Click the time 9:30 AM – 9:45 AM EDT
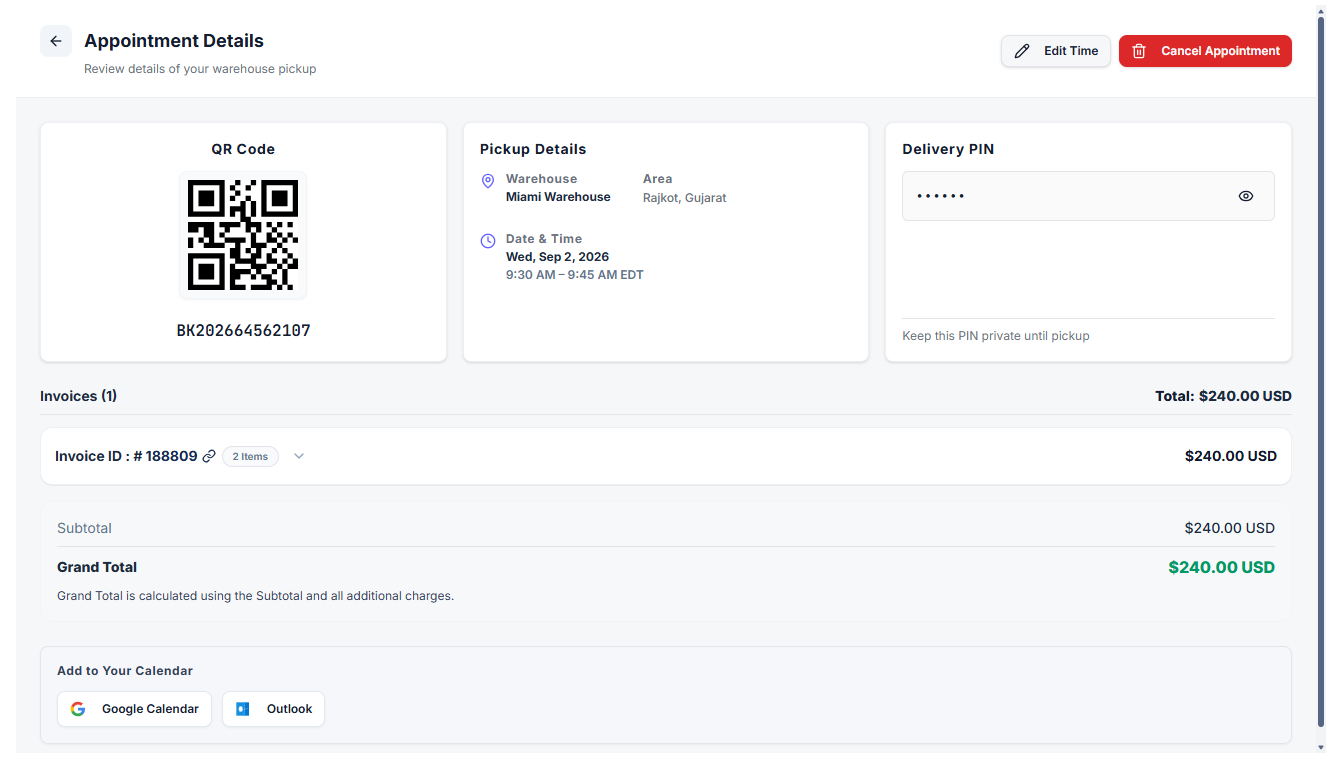 click(x=575, y=275)
